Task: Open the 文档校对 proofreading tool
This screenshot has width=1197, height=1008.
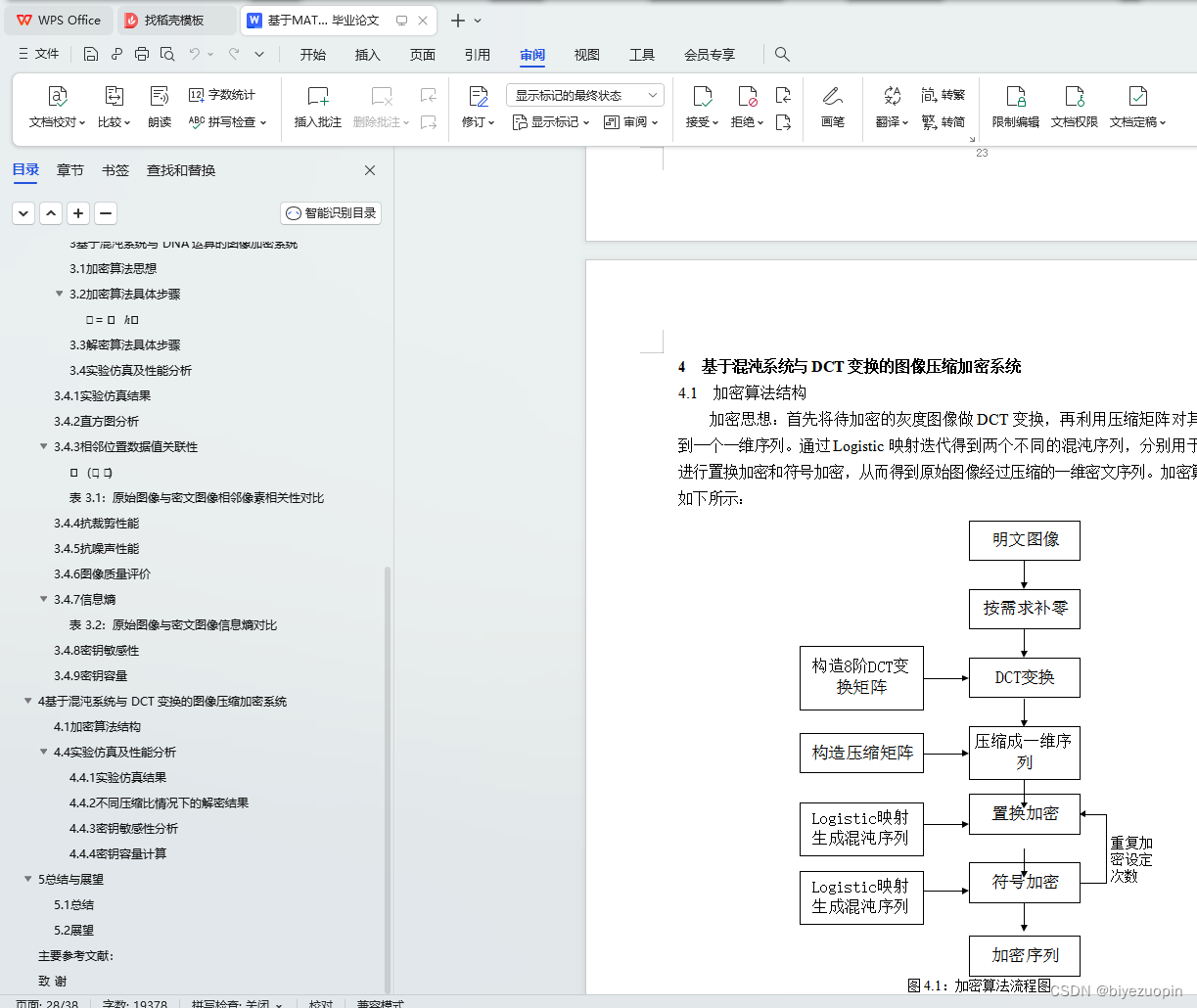Action: tap(57, 108)
